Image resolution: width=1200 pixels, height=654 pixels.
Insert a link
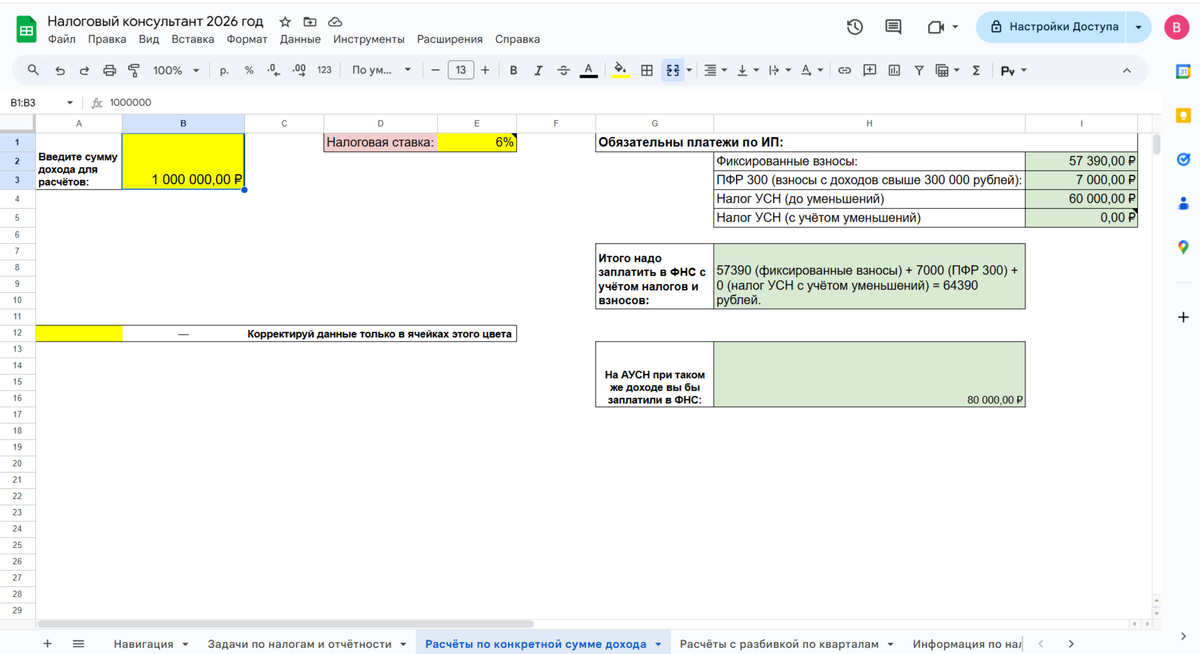[x=844, y=70]
